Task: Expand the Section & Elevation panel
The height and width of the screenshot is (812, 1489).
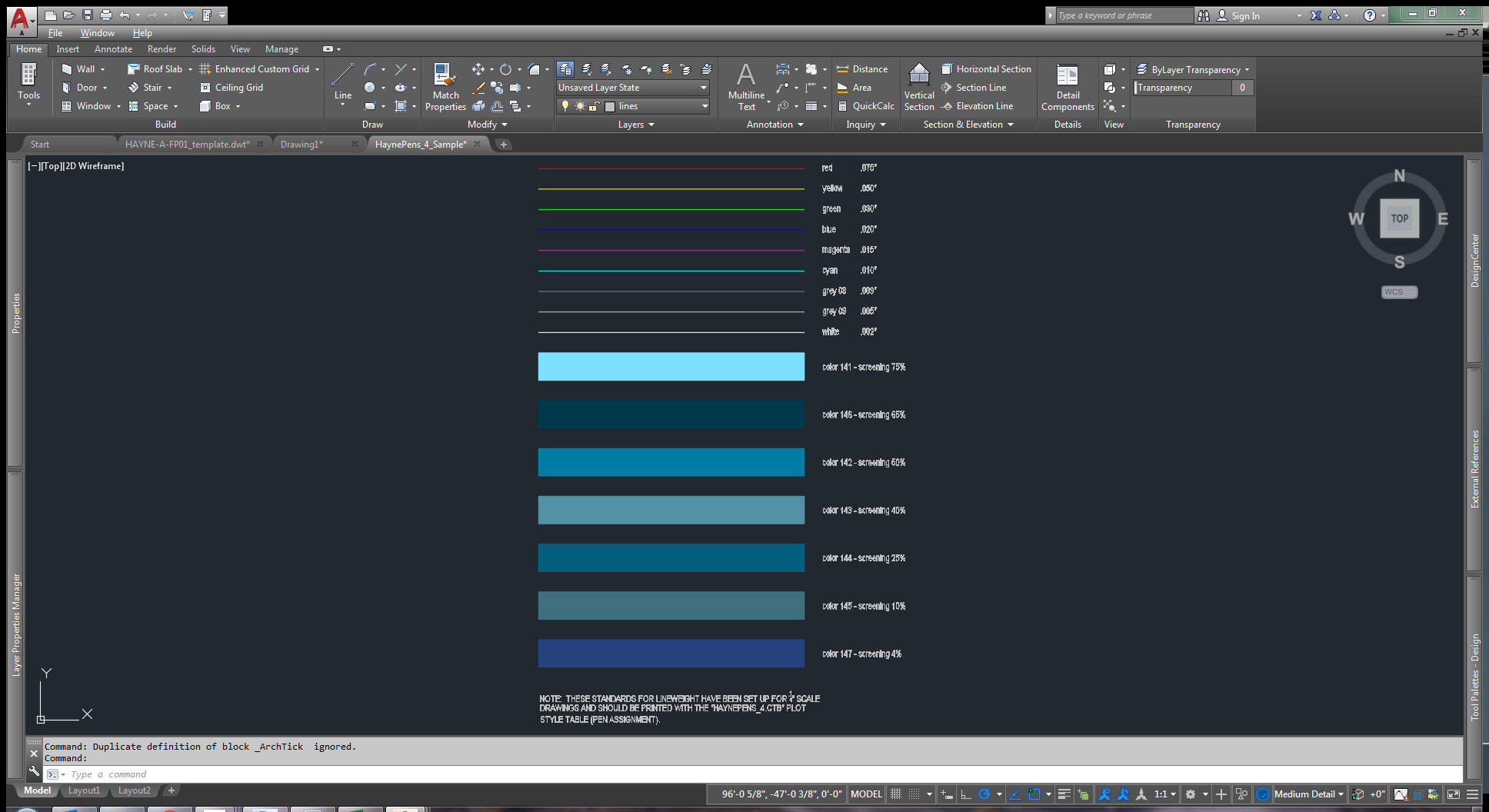Action: coord(968,125)
